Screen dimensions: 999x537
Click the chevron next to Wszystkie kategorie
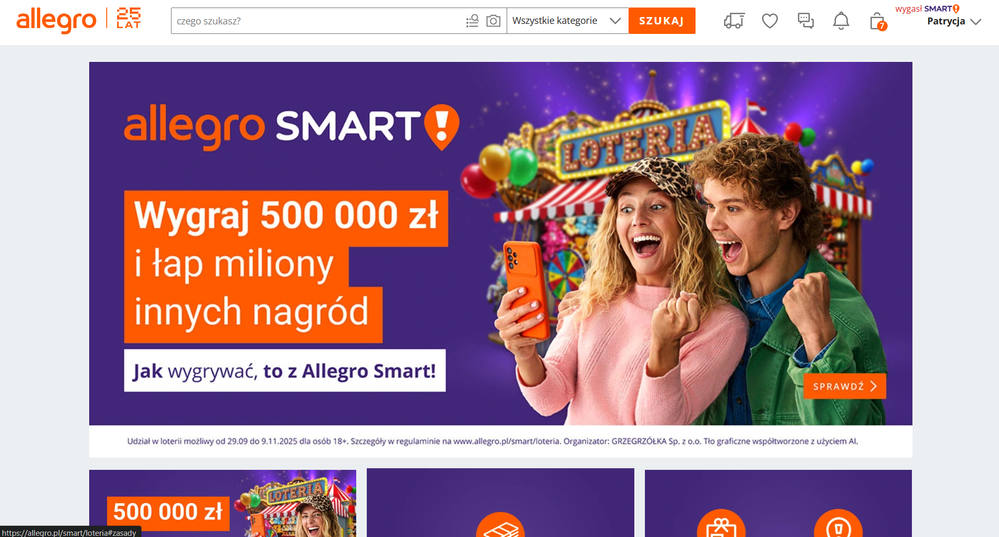tap(615, 21)
